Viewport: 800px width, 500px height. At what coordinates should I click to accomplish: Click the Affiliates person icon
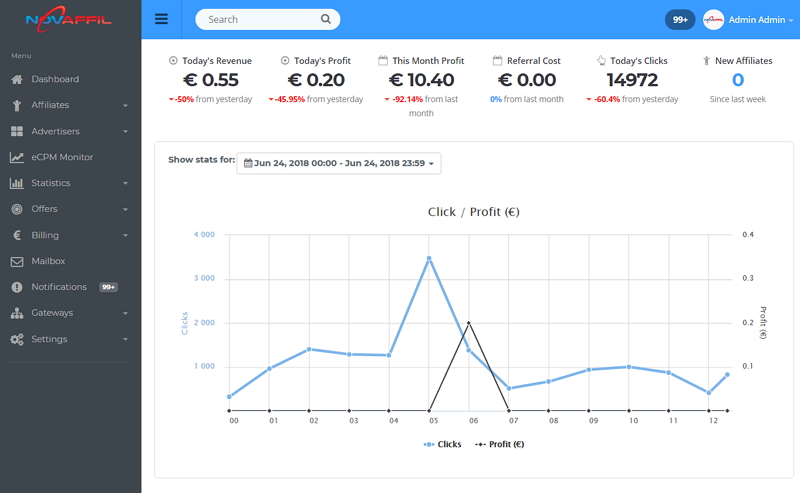[x=17, y=105]
